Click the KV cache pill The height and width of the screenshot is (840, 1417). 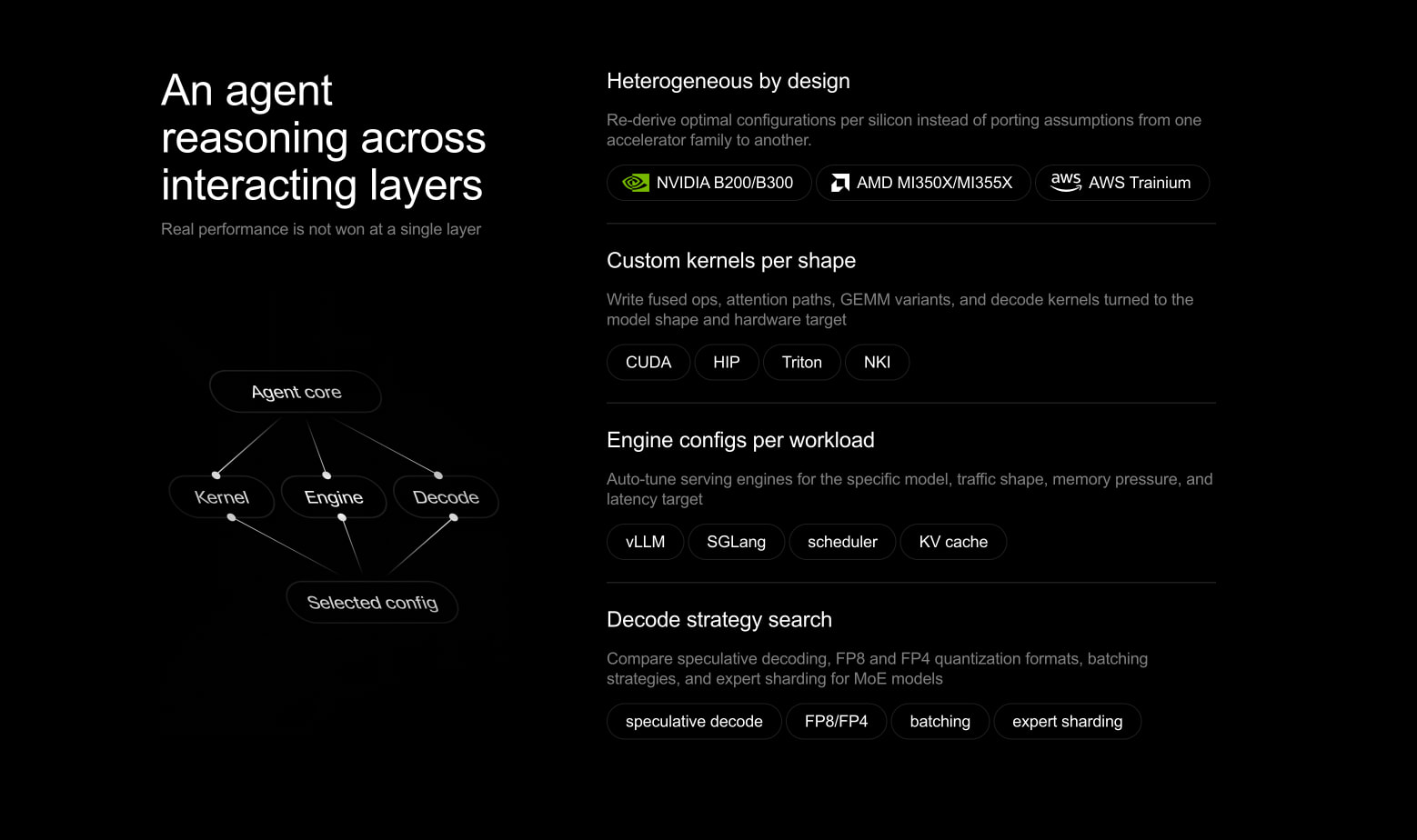953,542
